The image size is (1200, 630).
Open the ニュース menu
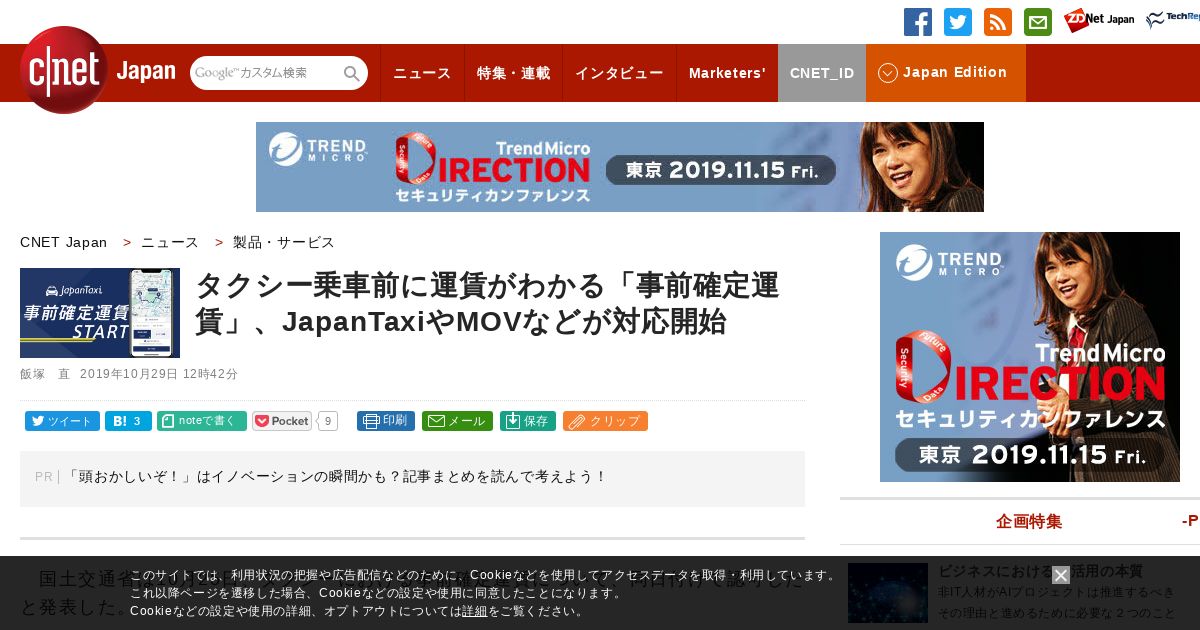[x=422, y=73]
